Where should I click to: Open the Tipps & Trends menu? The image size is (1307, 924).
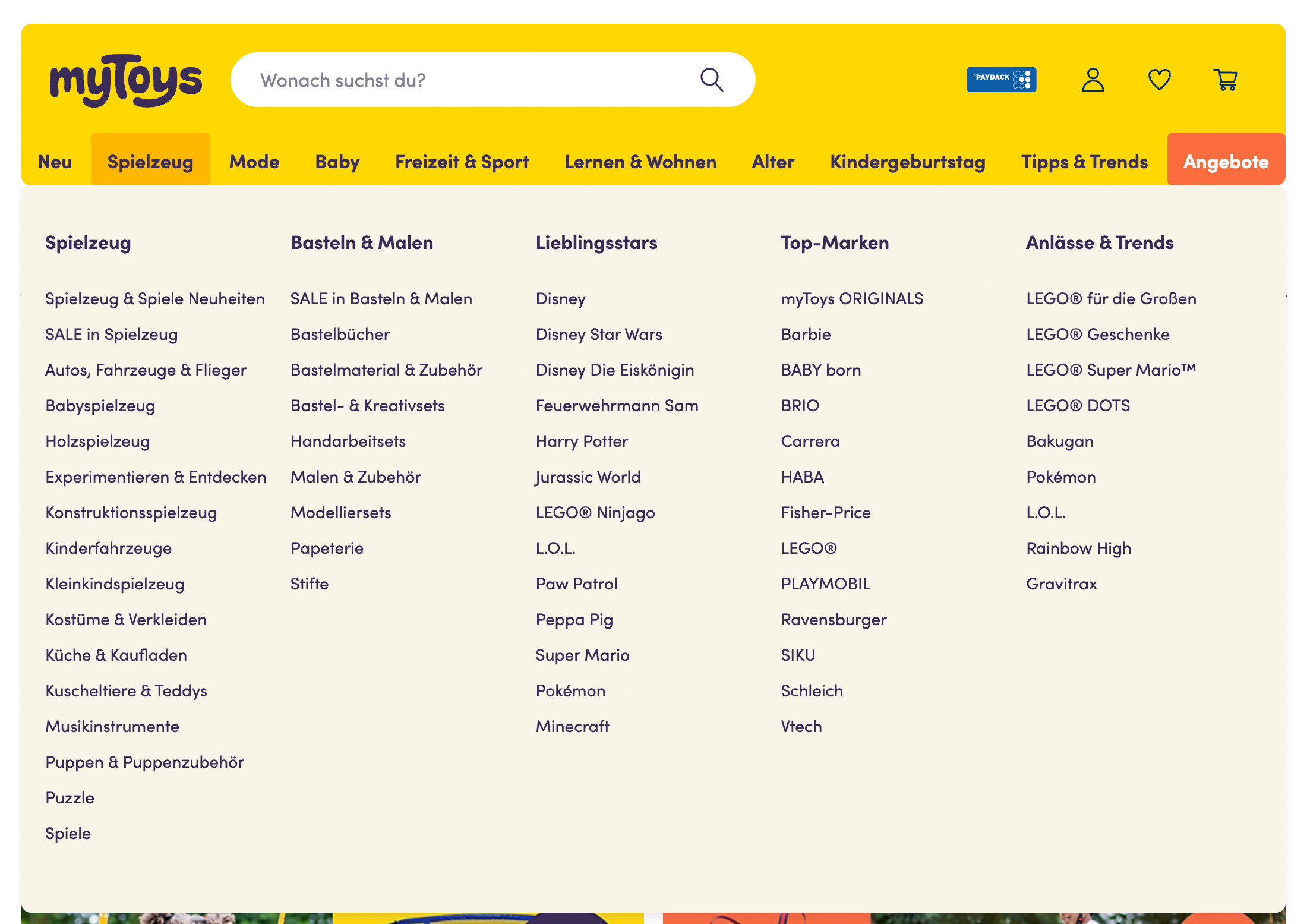(x=1084, y=160)
